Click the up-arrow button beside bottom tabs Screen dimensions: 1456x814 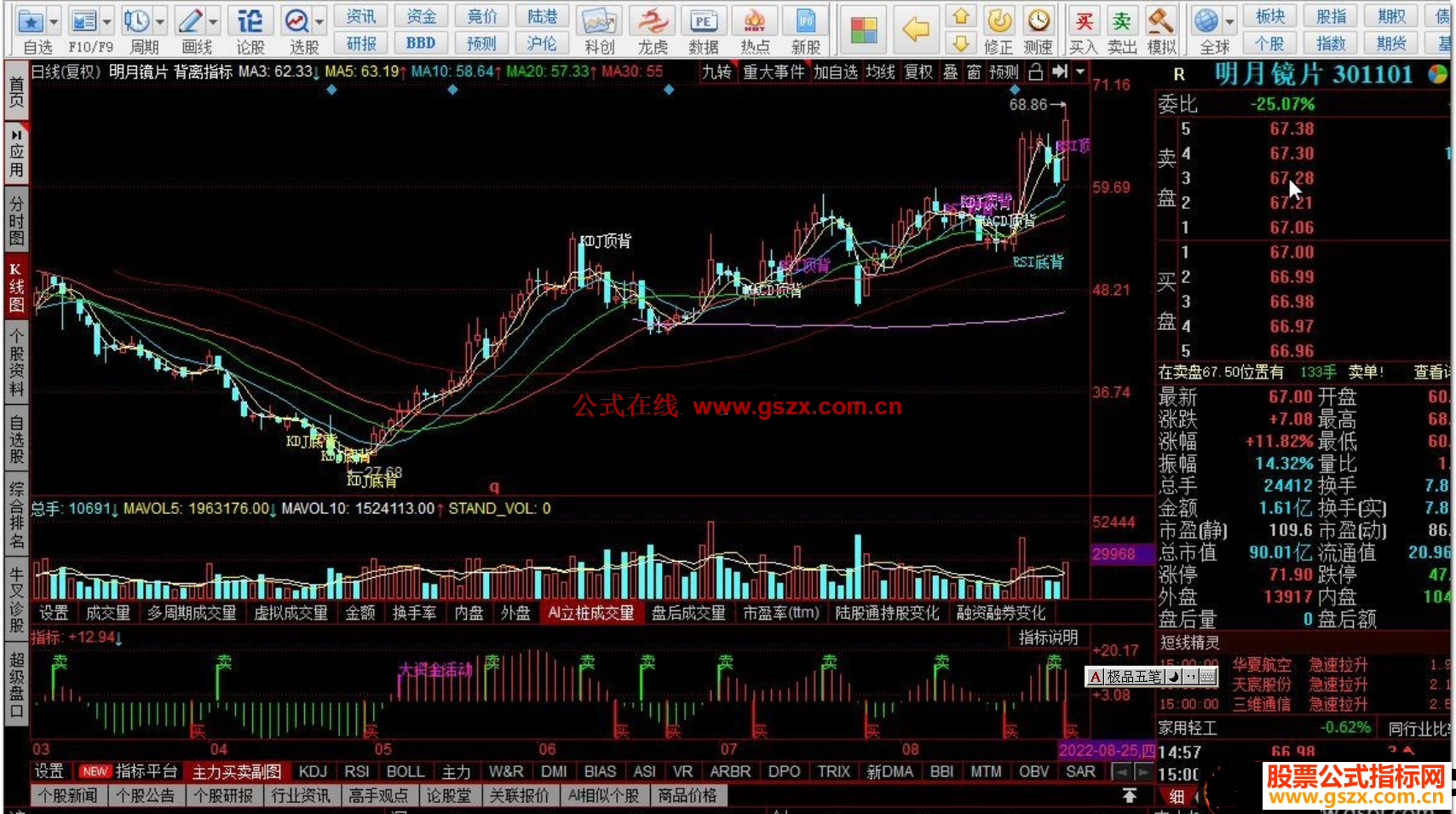point(1130,795)
